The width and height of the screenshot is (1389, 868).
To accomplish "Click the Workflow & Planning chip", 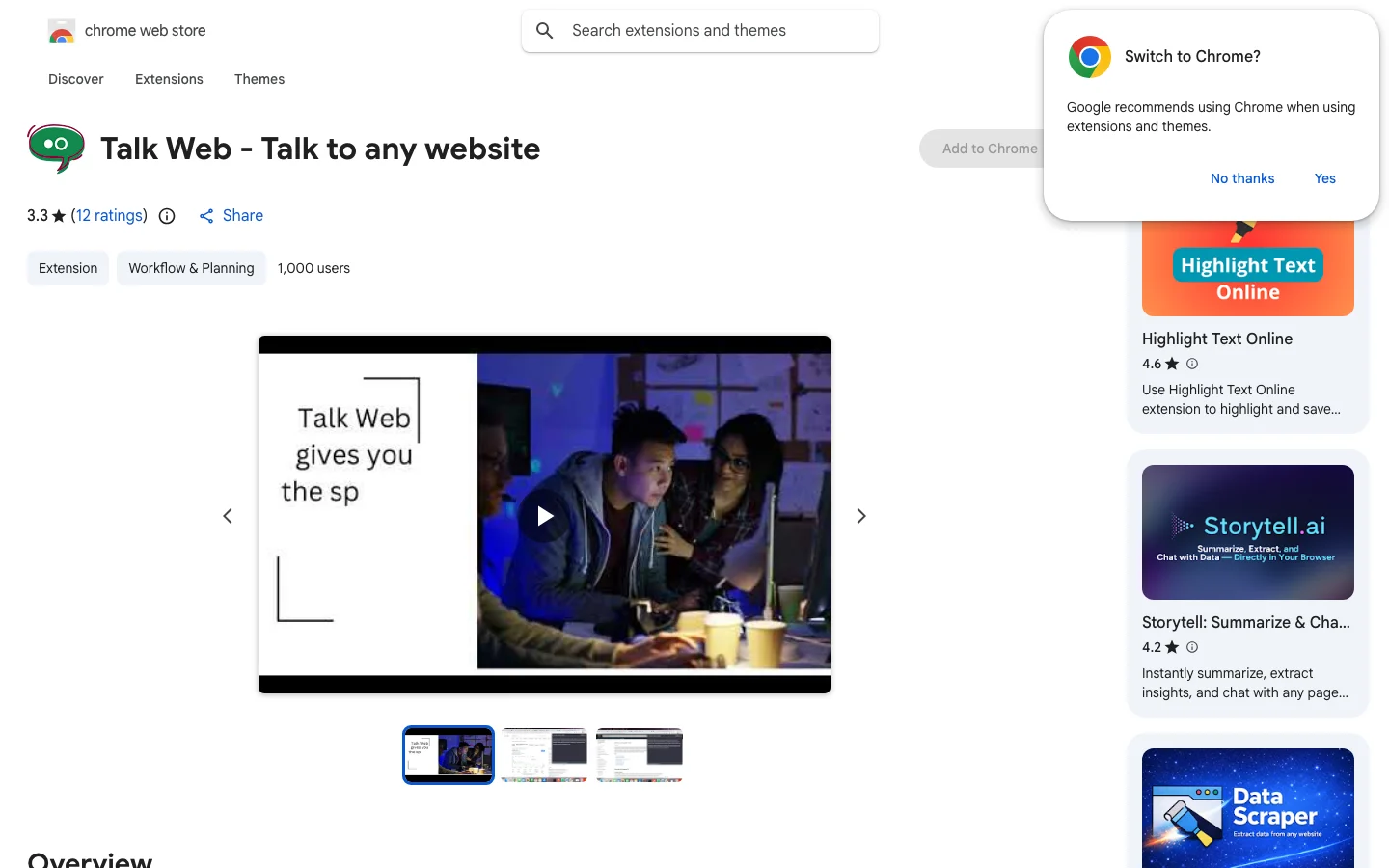I will [191, 268].
